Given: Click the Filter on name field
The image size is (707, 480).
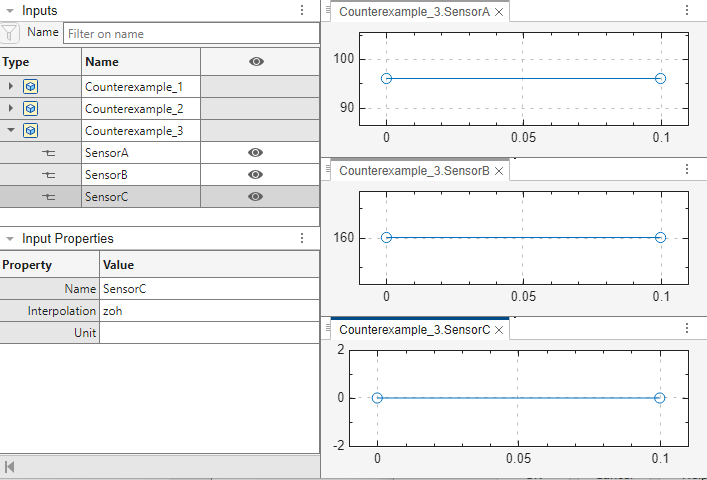Looking at the screenshot, I should coord(190,33).
